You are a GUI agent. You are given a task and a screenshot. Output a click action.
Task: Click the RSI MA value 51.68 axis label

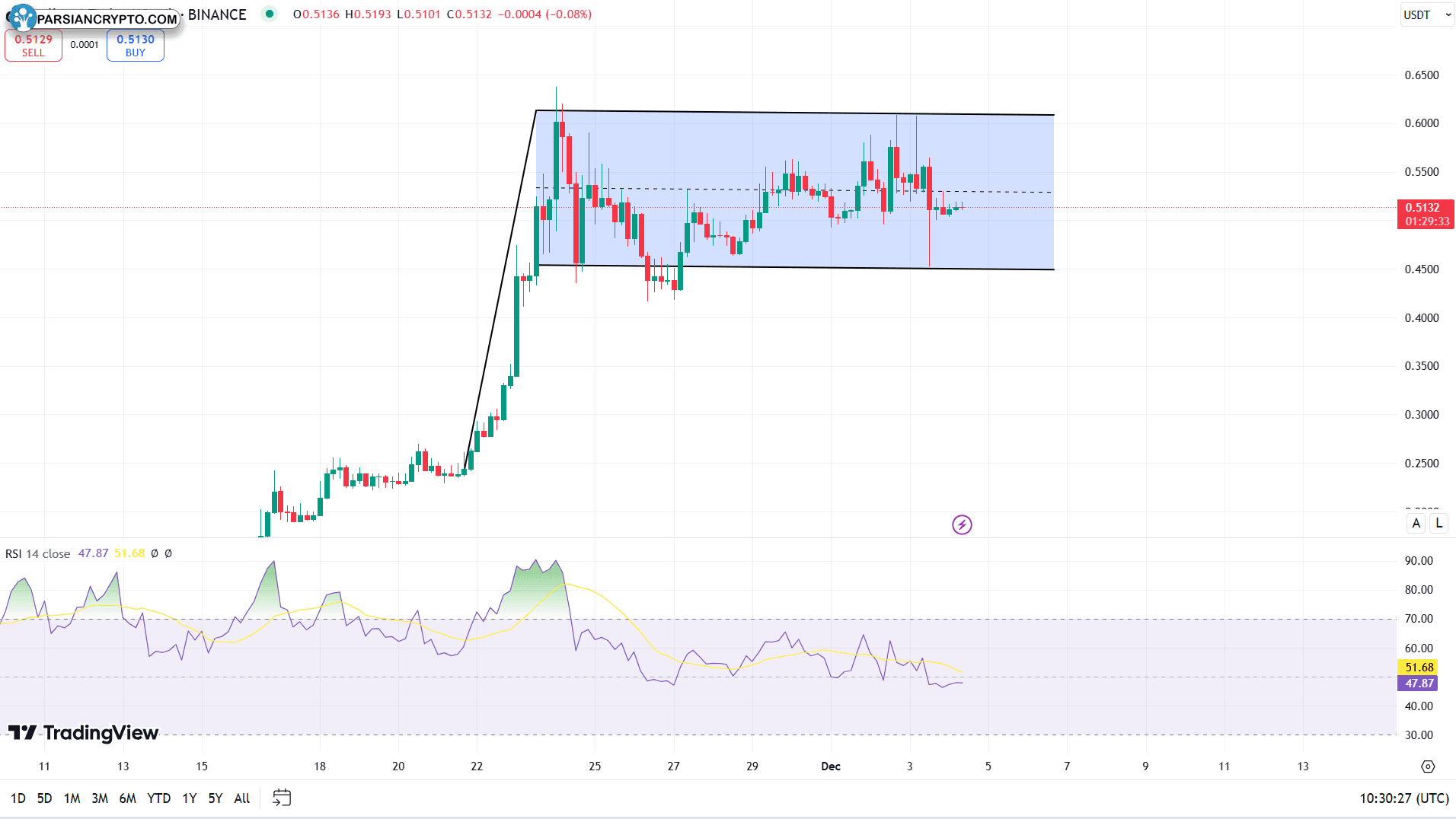pos(1419,667)
